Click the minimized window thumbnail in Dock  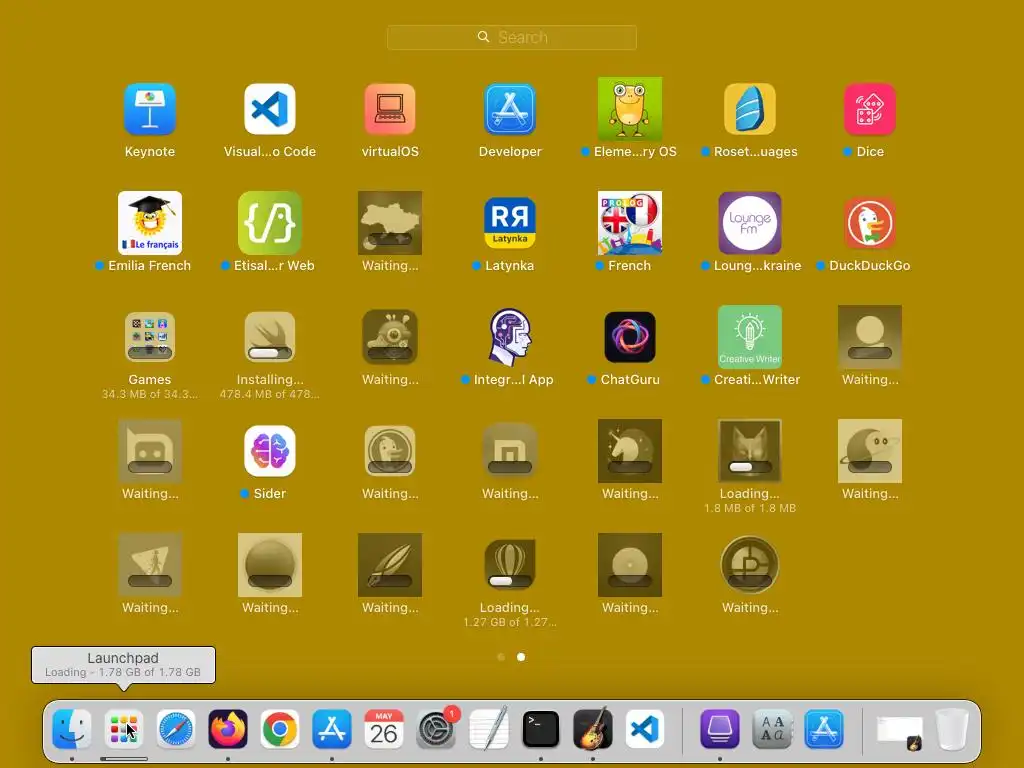click(899, 731)
